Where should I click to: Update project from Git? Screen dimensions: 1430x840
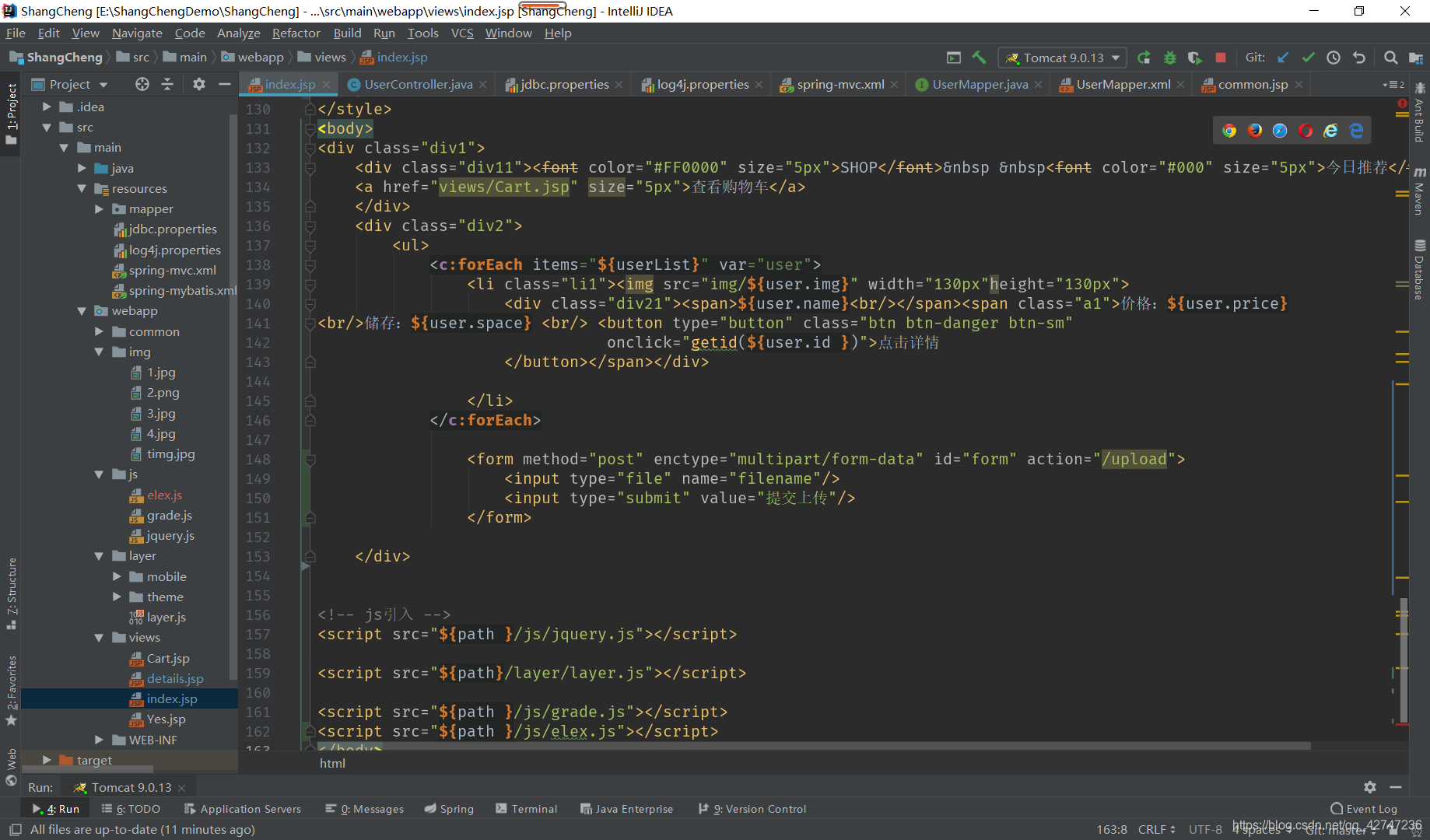tap(1283, 58)
